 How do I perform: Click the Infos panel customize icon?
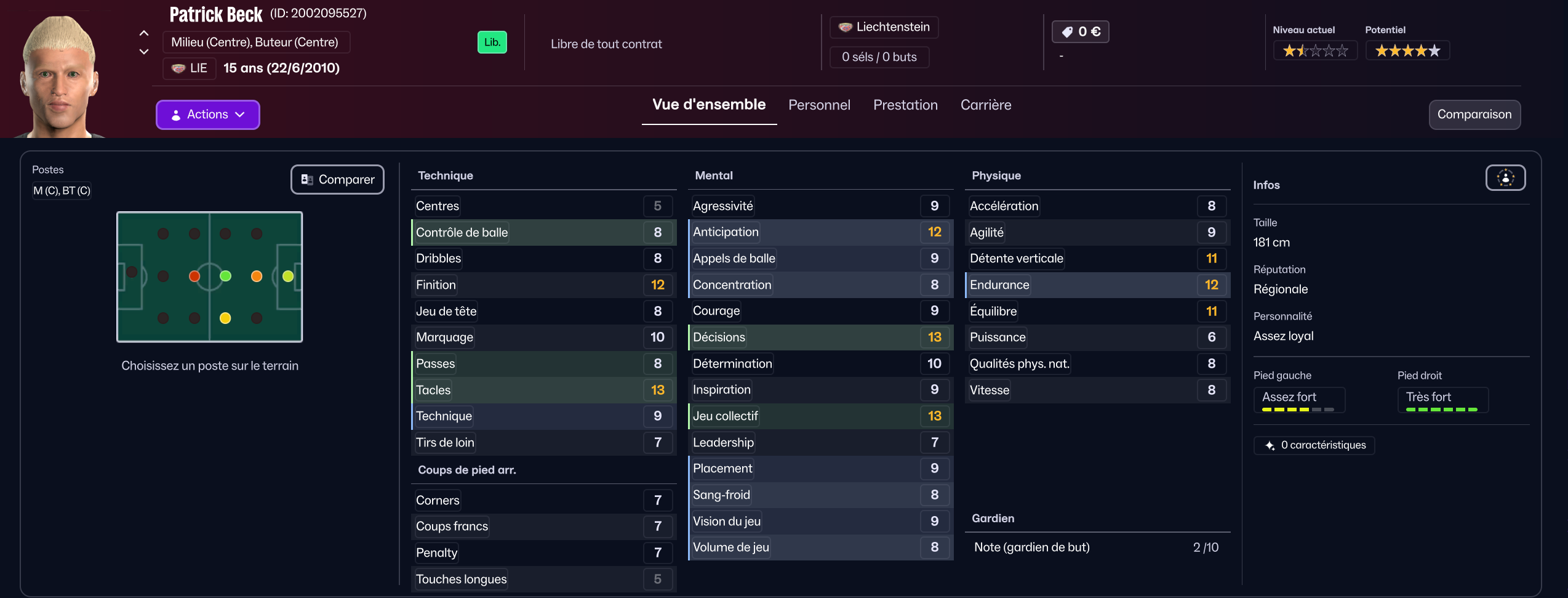point(1505,178)
